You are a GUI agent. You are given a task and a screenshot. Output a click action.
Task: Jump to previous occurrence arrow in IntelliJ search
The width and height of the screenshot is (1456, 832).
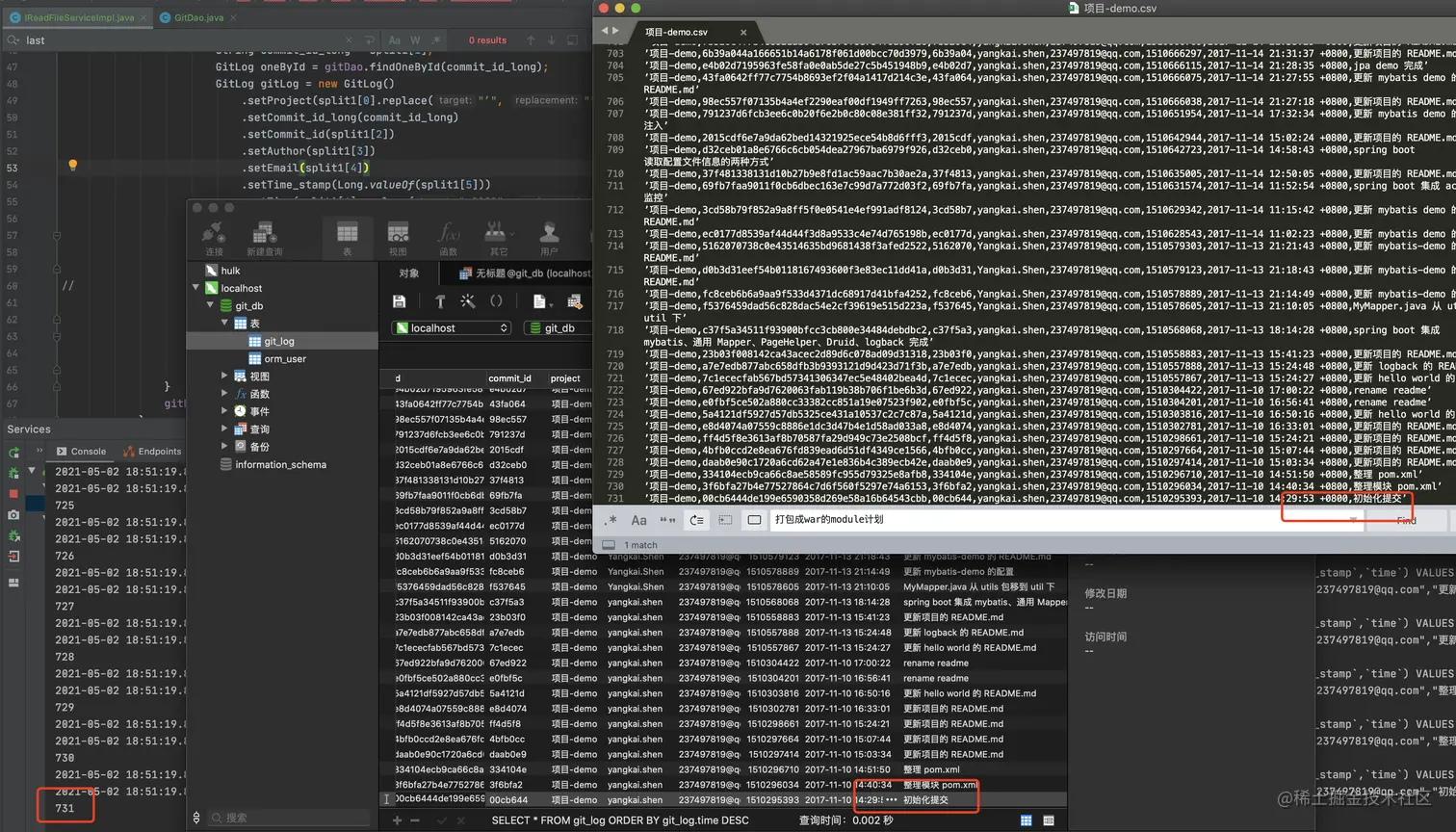[x=530, y=40]
